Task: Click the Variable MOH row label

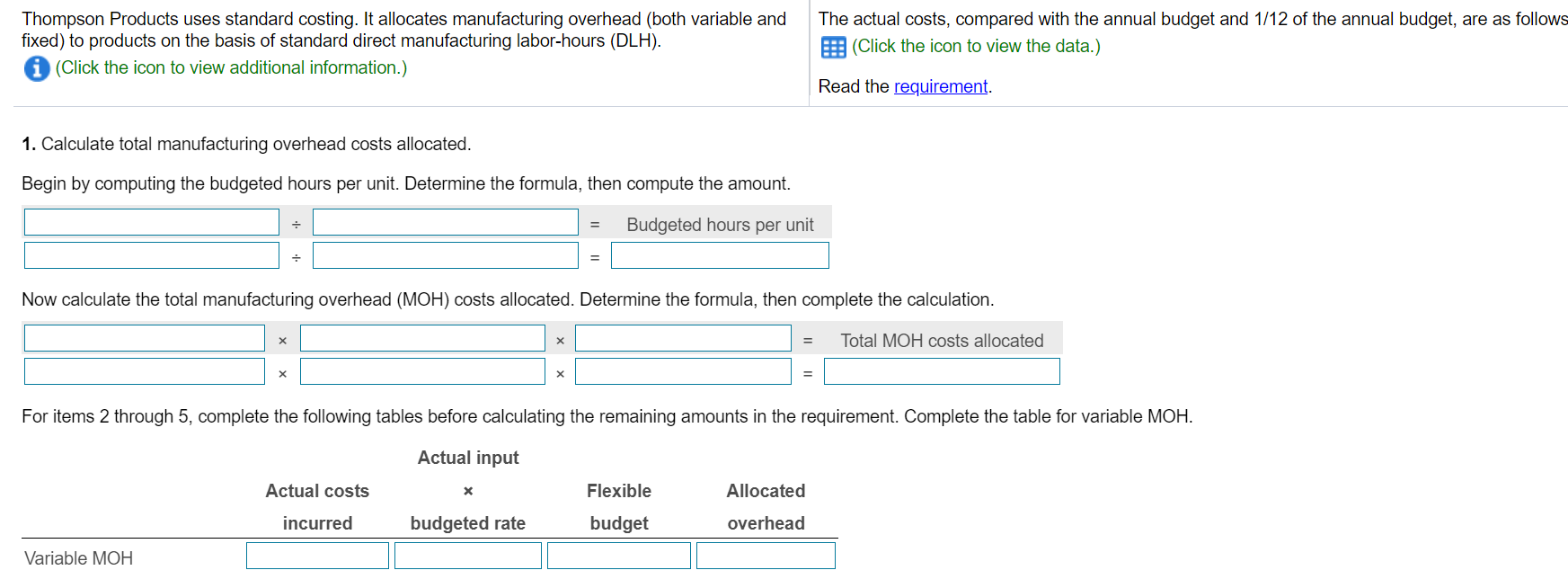Action: pyautogui.click(x=78, y=557)
